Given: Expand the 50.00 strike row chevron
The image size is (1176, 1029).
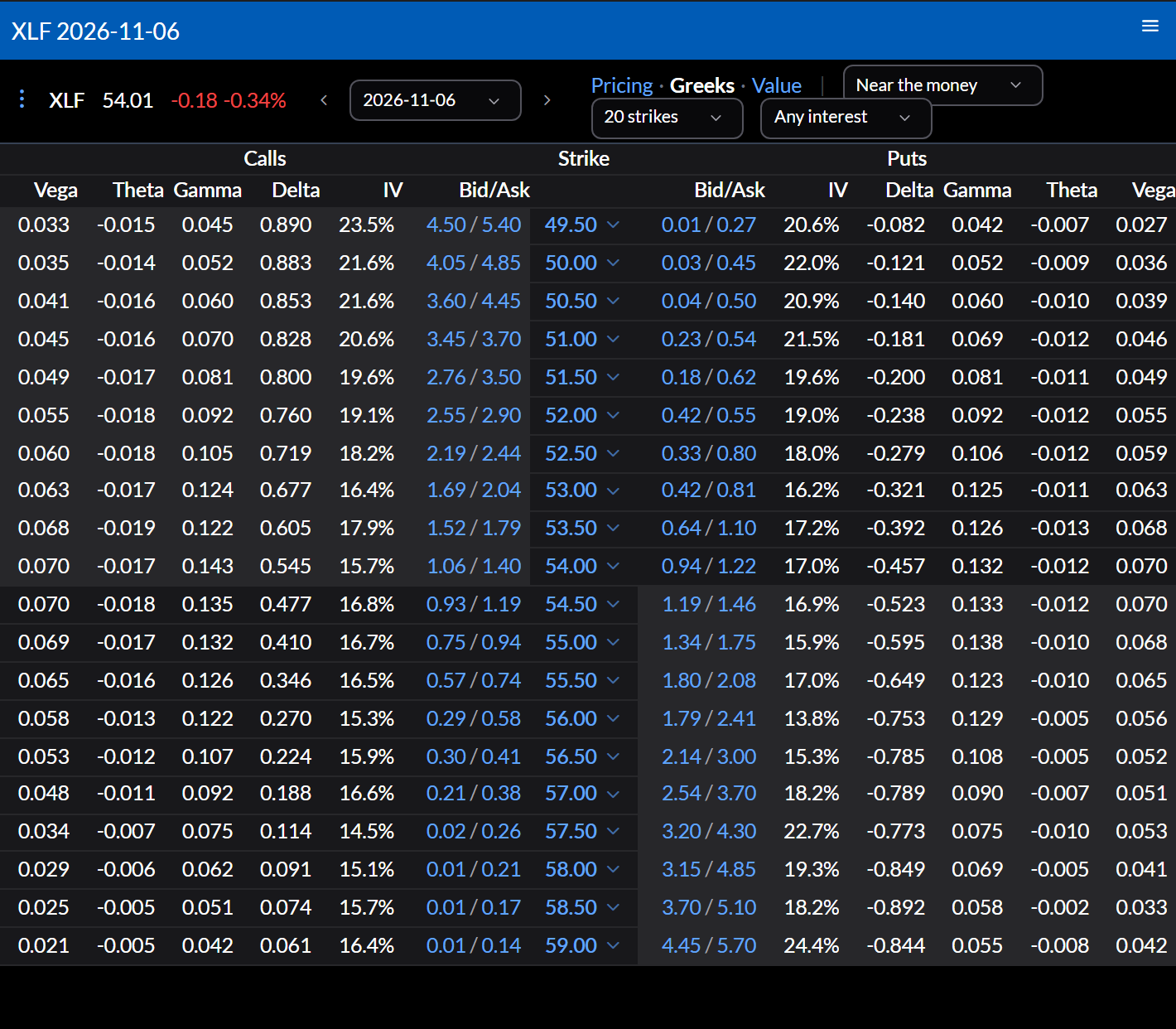Looking at the screenshot, I should (613, 263).
